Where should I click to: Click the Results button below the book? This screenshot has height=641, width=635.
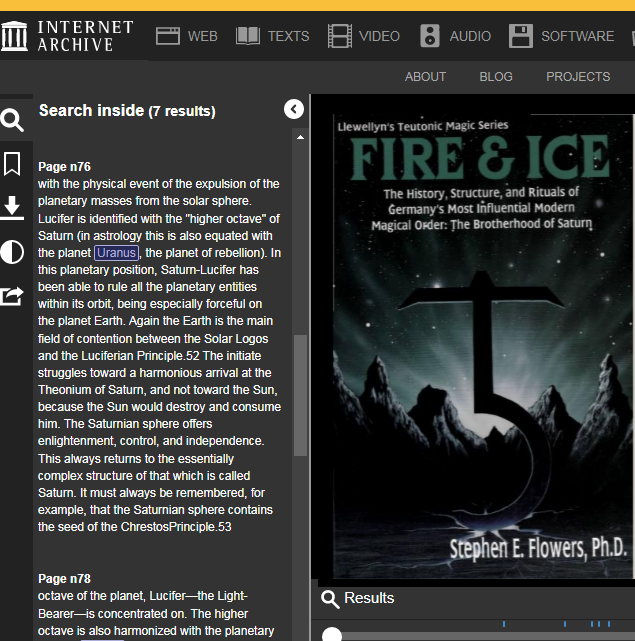point(358,598)
